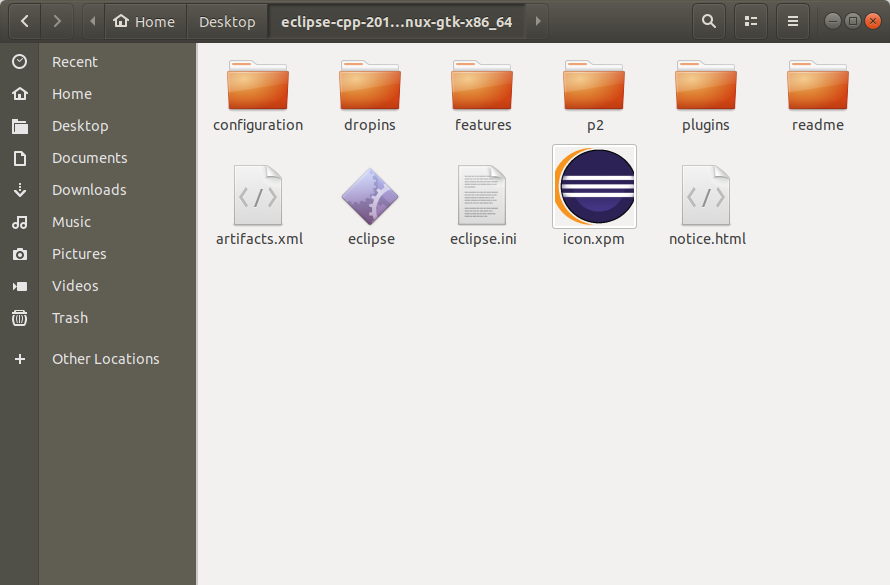The image size is (890, 585).
Task: Click the 'configuration' folder name label
Action: pos(258,125)
